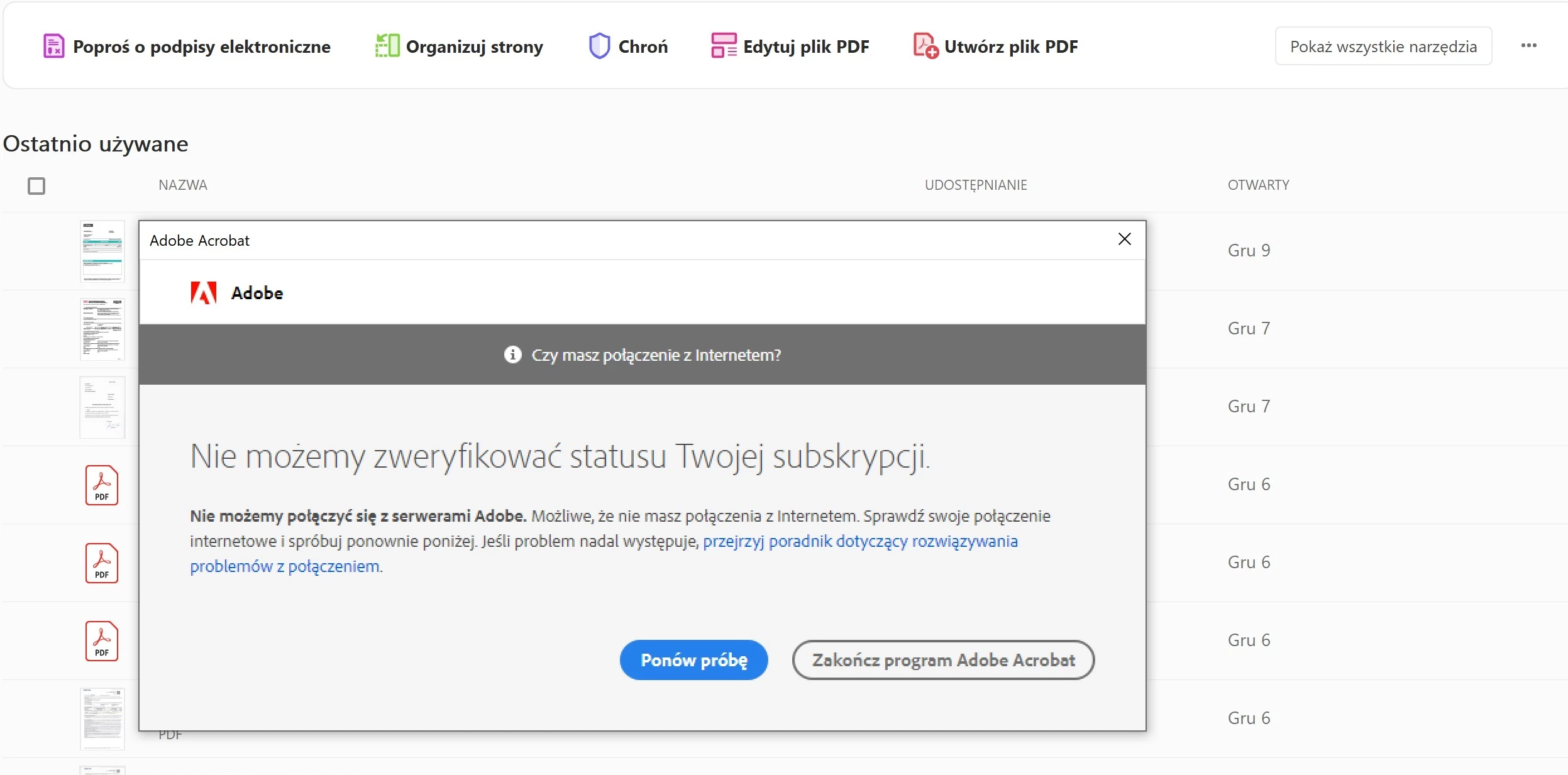Open the first red PDF file icon
Screen dimensions: 1568x775
(102, 485)
